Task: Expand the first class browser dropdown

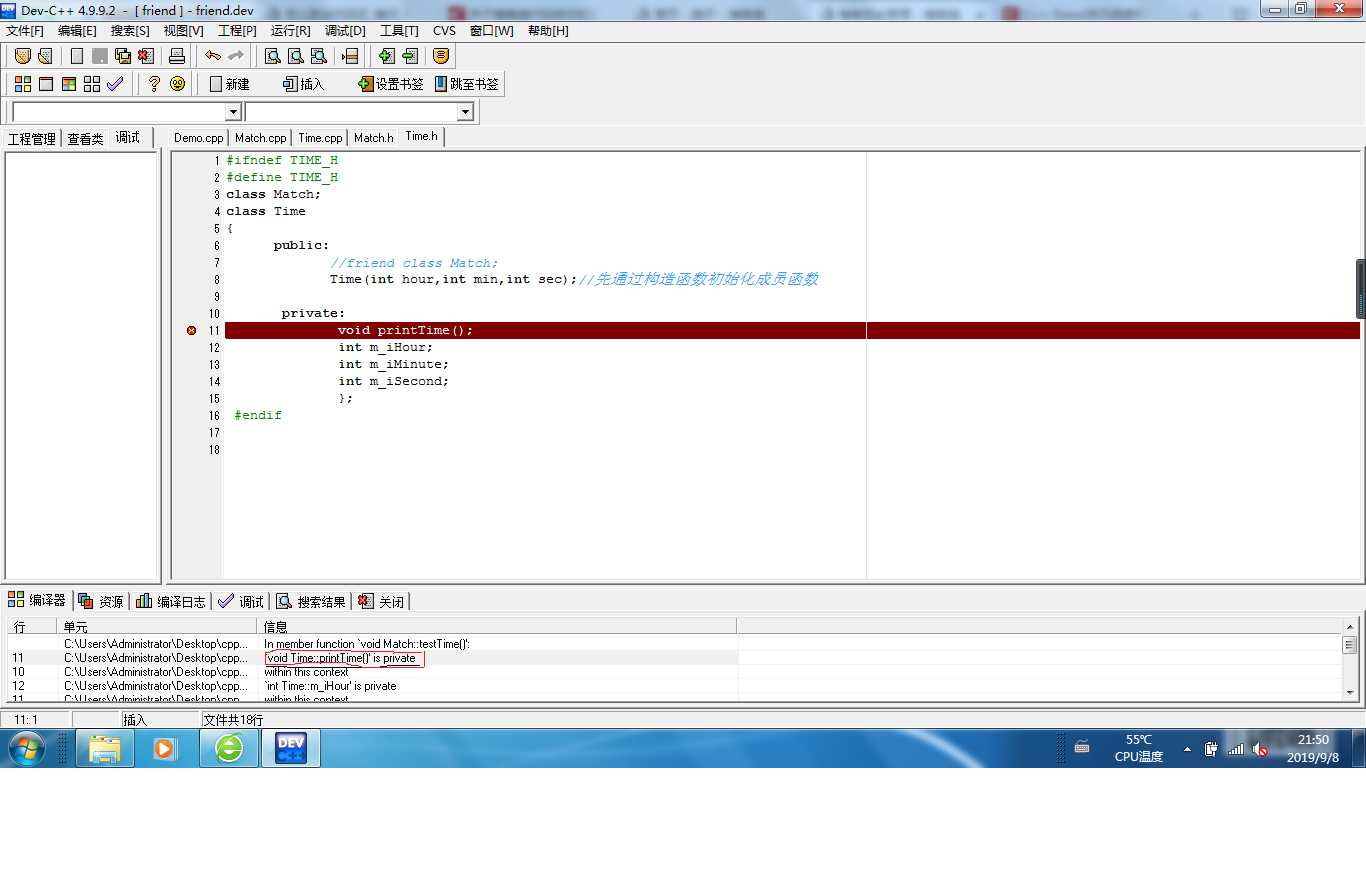Action: pos(234,112)
